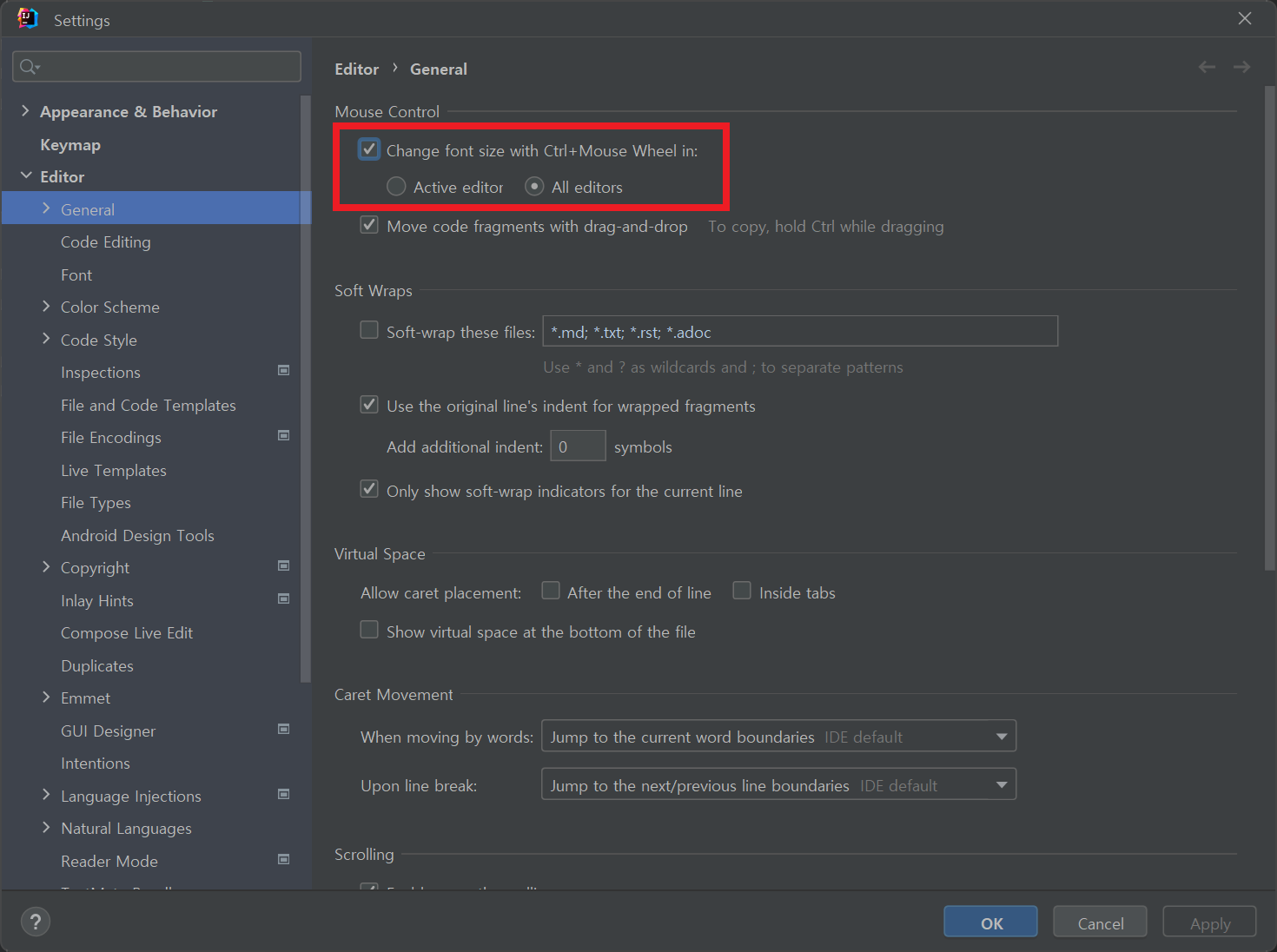Open the Live Templates page
Image resolution: width=1277 pixels, height=952 pixels.
pyautogui.click(x=114, y=471)
